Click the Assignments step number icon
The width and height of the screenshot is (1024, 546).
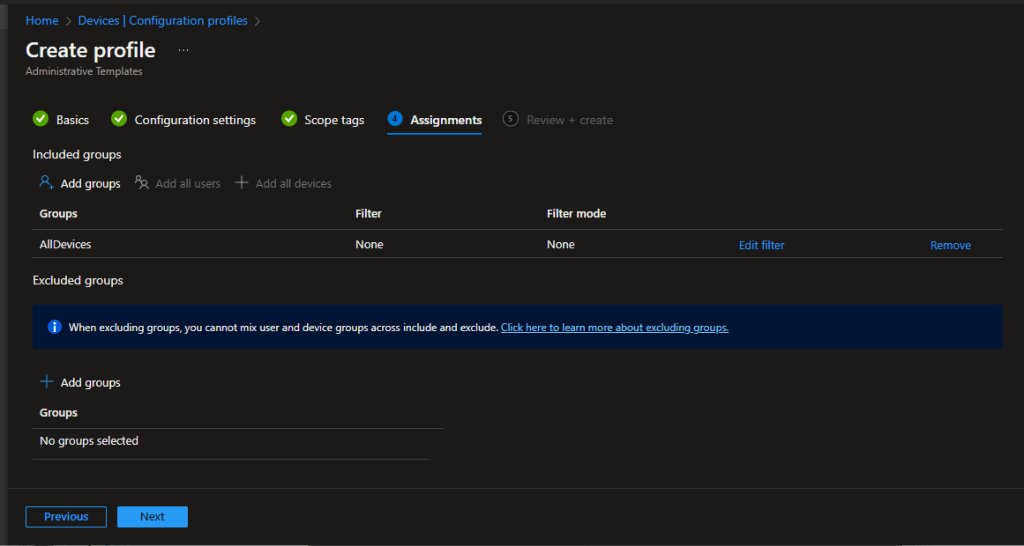pos(395,119)
